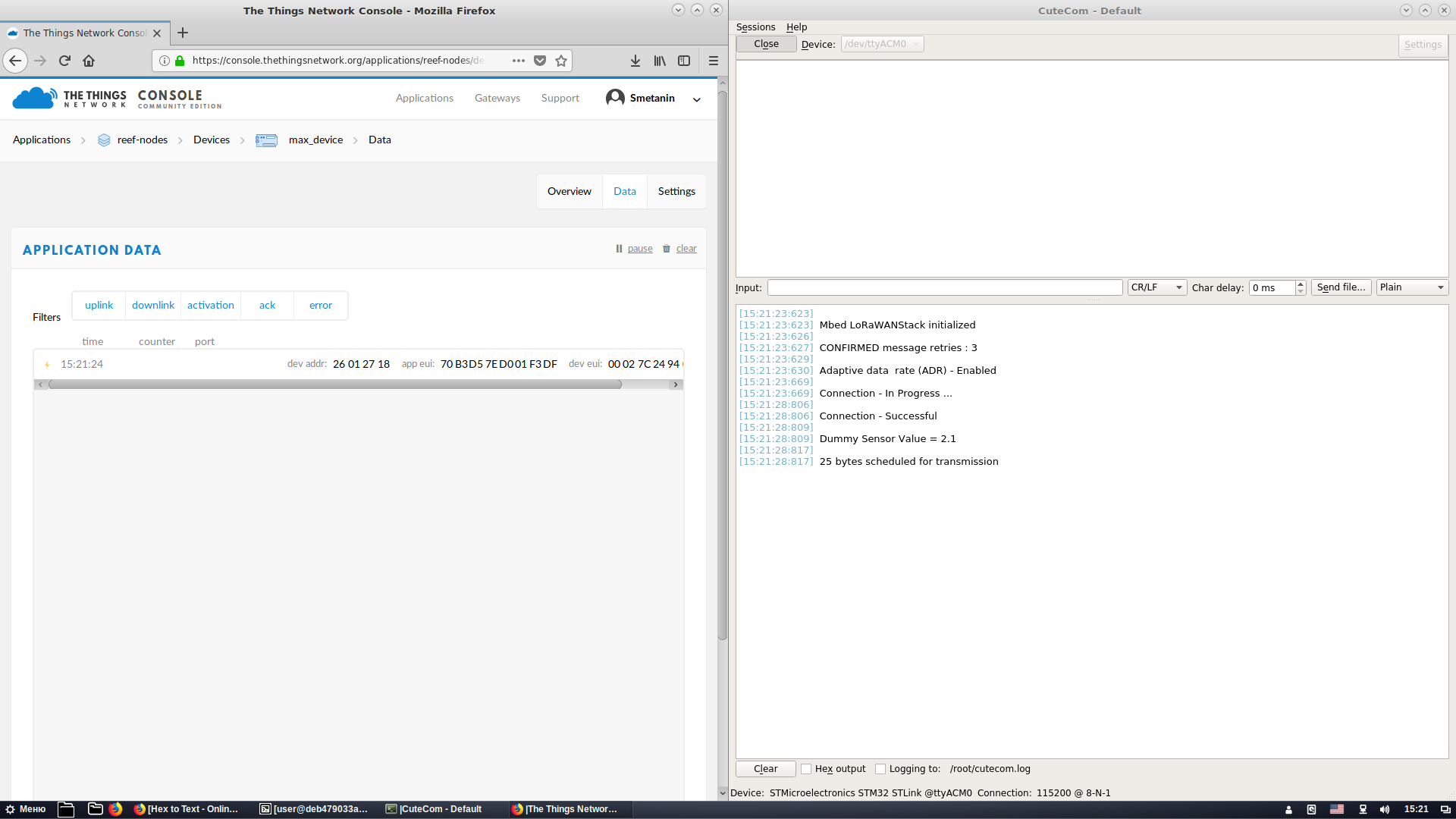Open Firefox downloads arrow
Viewport: 1456px width, 819px height.
click(635, 61)
